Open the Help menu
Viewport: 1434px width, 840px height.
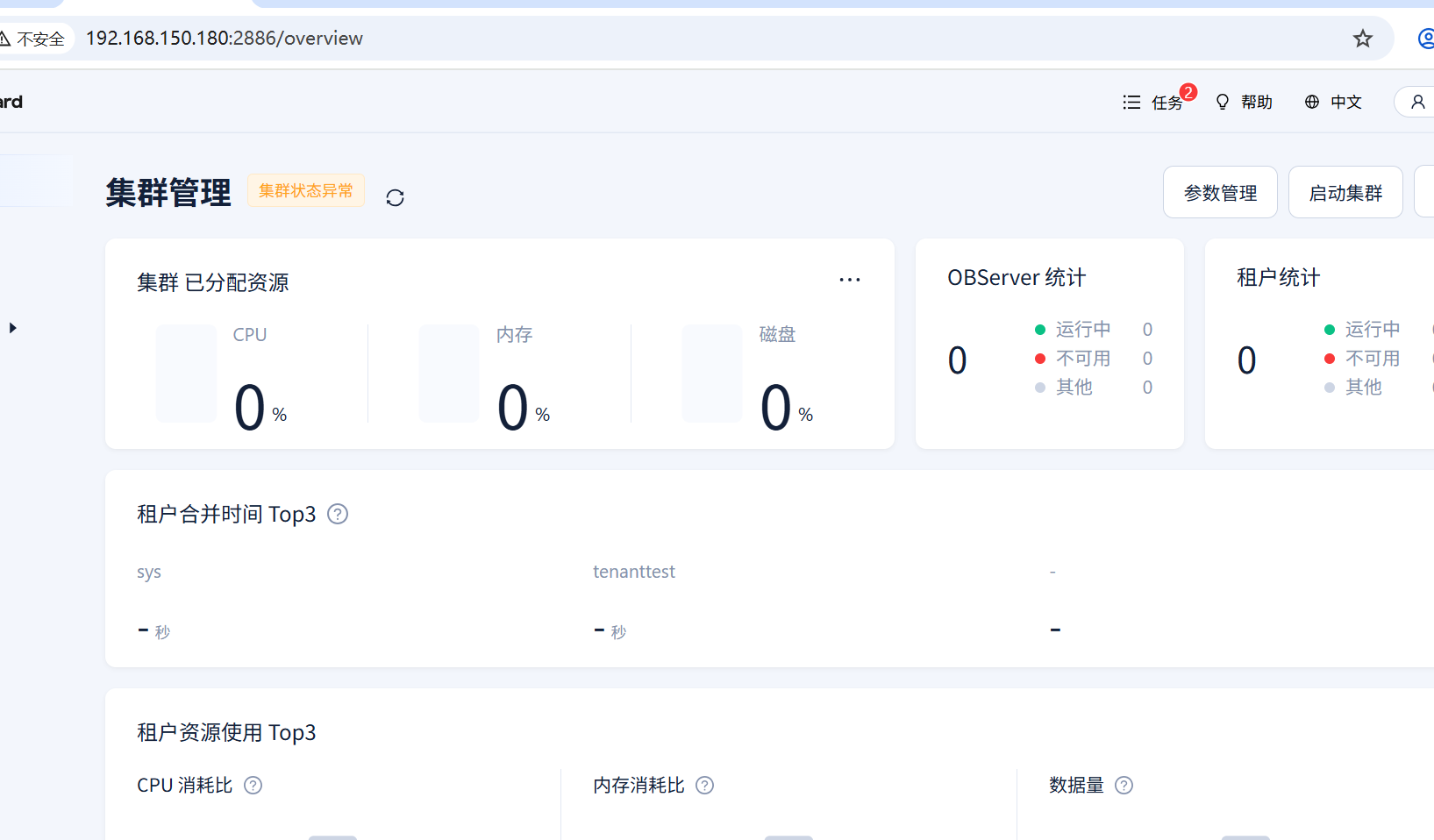pos(1244,102)
